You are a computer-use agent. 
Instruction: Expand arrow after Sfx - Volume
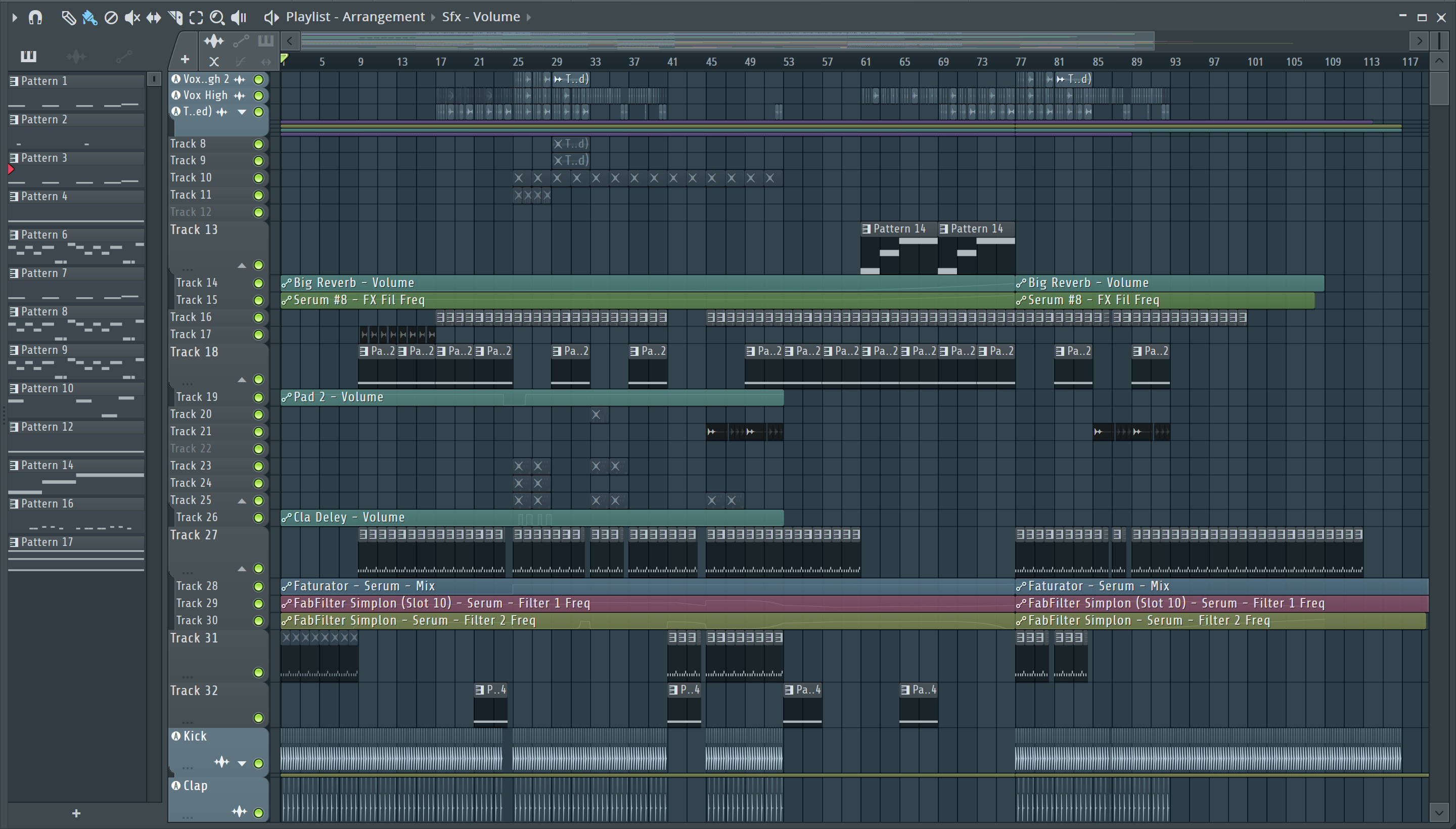coord(528,17)
